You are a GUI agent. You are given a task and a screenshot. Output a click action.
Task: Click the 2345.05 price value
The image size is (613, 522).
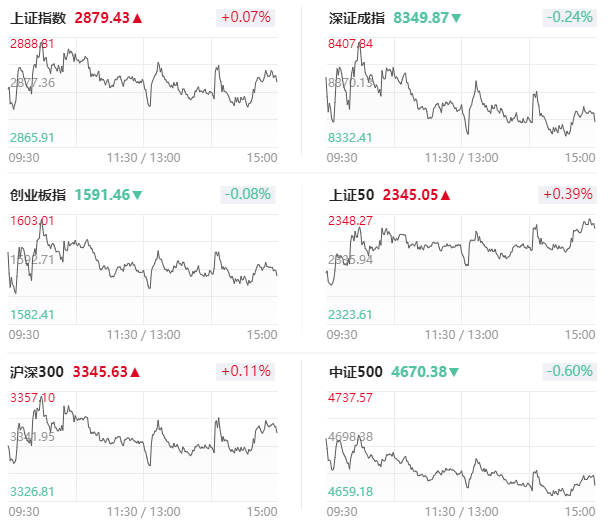click(410, 195)
